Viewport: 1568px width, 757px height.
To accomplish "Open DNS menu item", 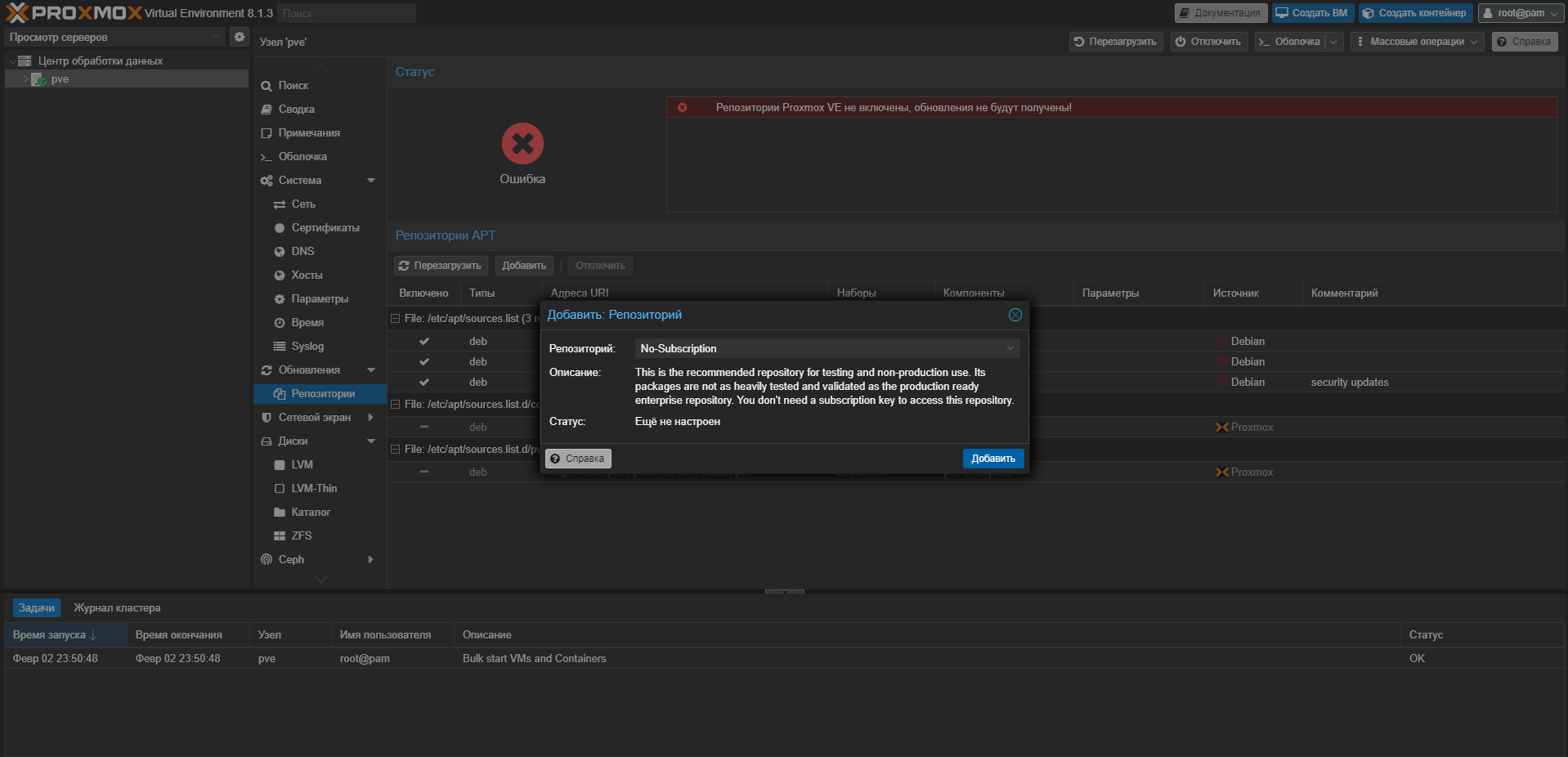I will (x=320, y=251).
